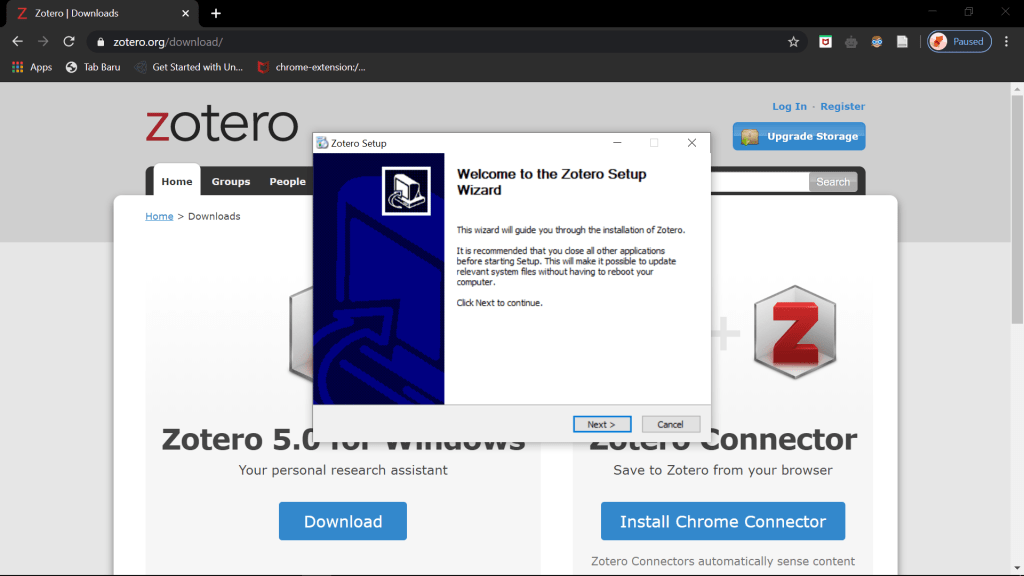Select the Home navigation tab

pos(177,182)
